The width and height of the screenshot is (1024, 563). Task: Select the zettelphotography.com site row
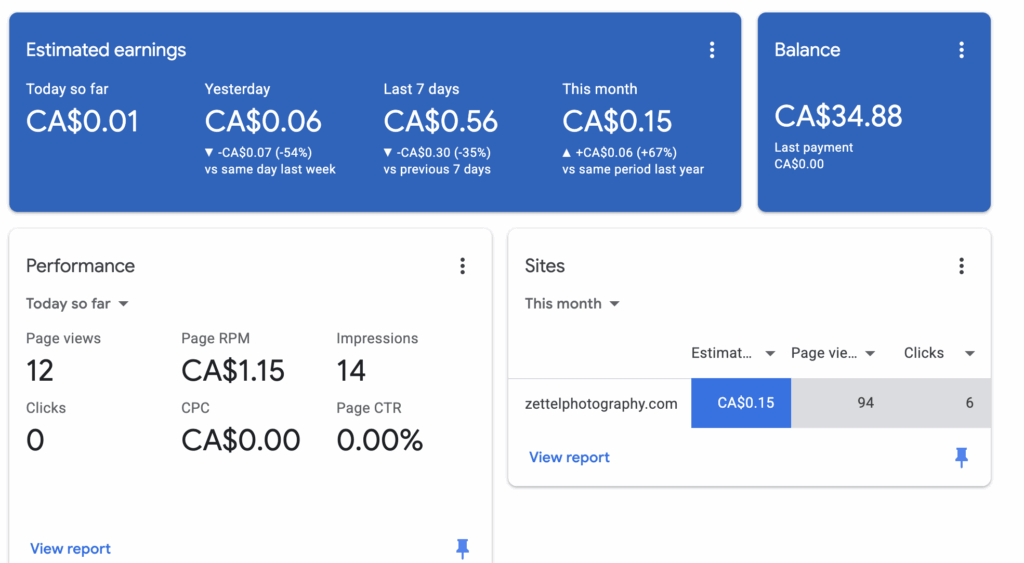point(601,404)
